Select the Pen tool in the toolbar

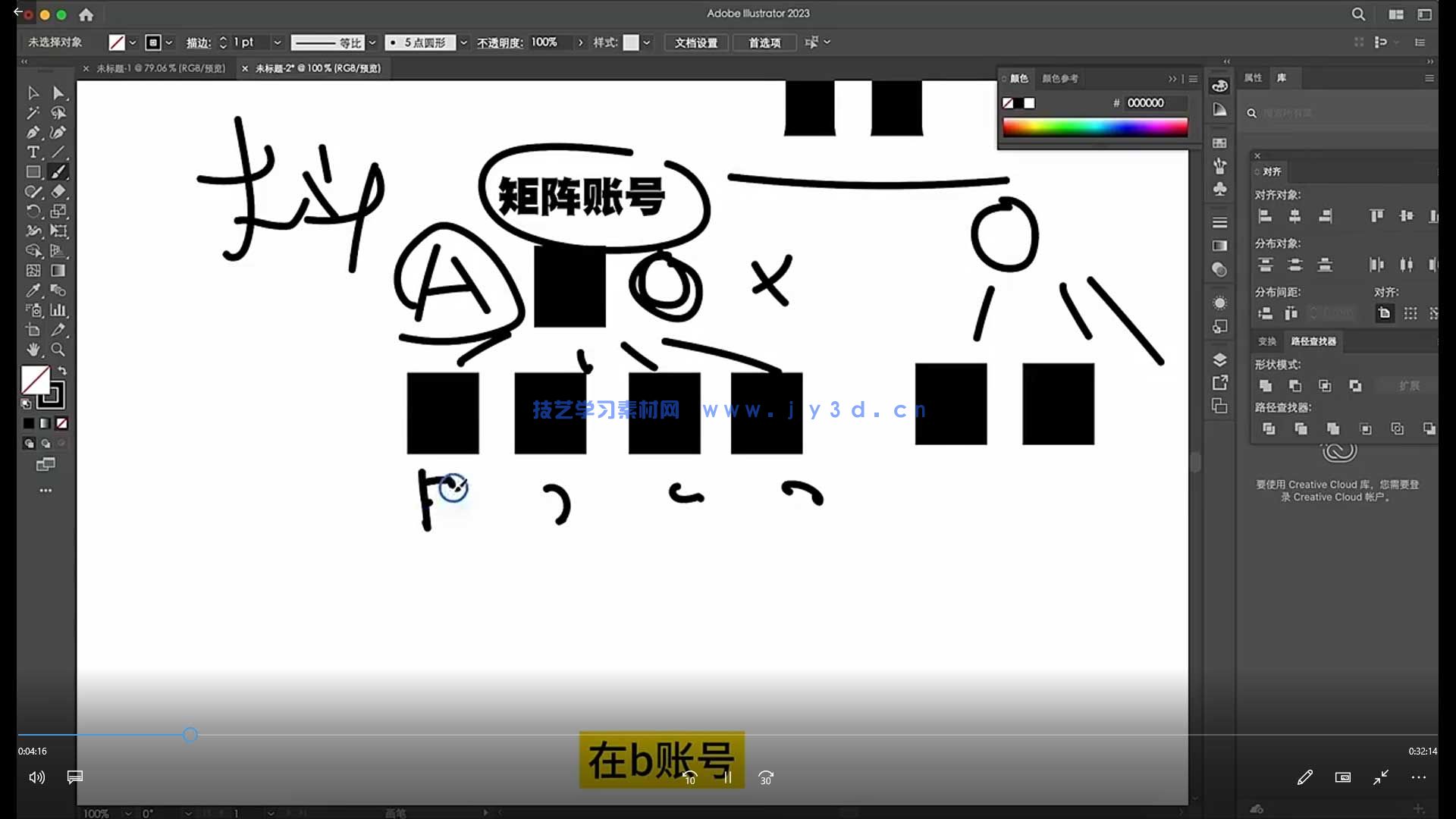(33, 132)
